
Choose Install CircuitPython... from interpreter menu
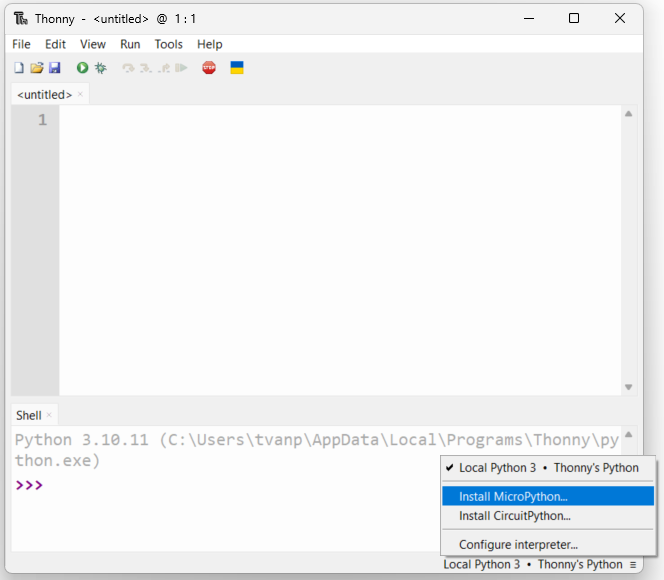(548, 516)
